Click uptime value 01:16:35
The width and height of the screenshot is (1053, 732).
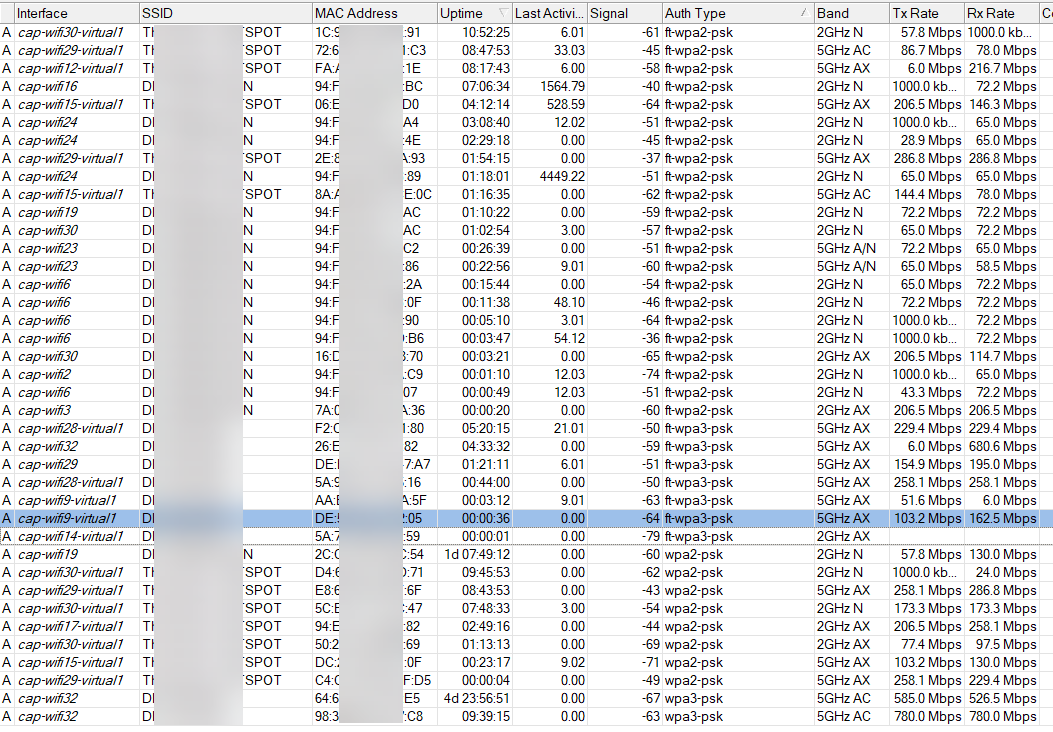[x=486, y=194]
